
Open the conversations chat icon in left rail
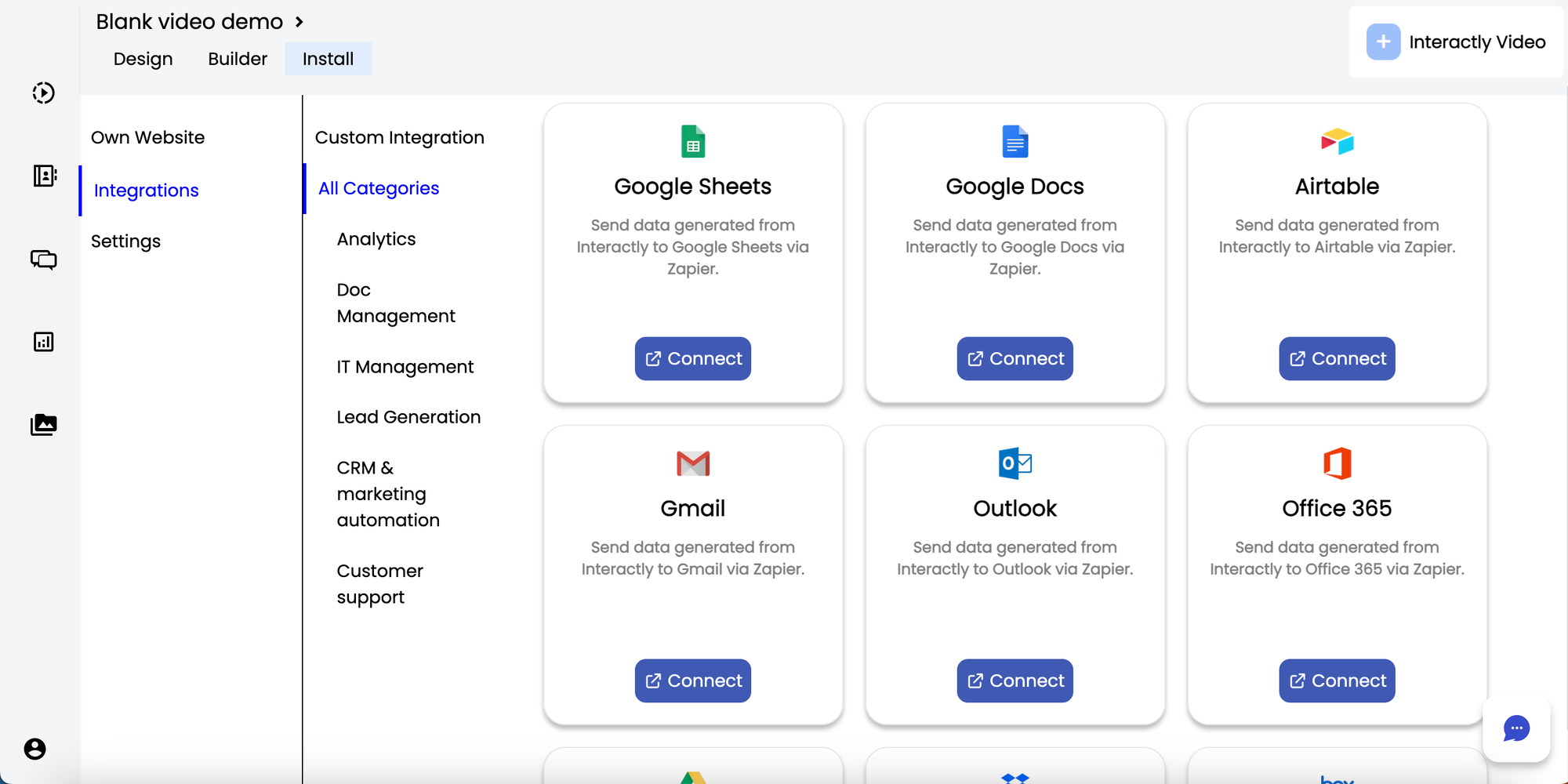tap(44, 260)
